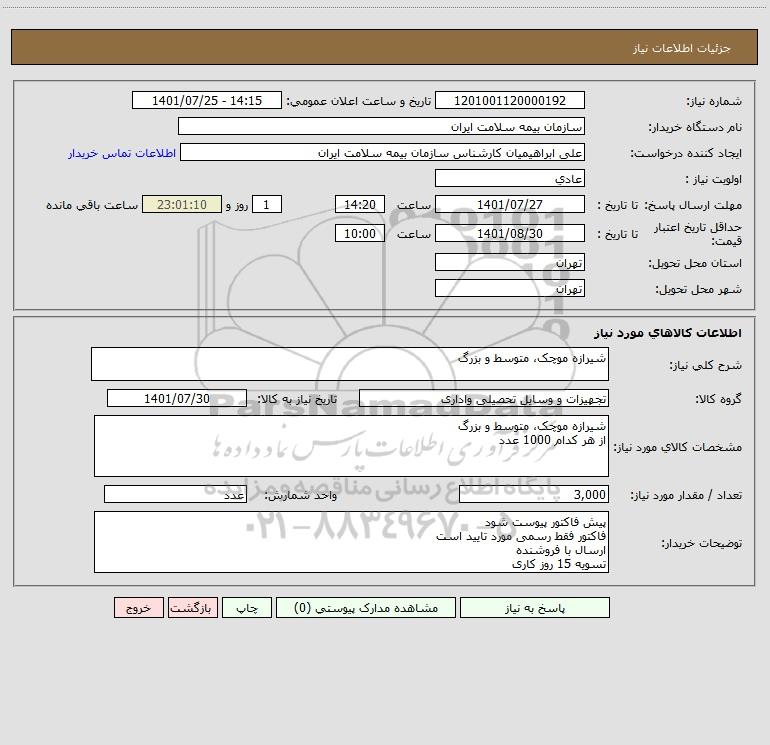Image resolution: width=770 pixels, height=745 pixels.
Task: Click the label توضیحات خریدار
Action: pyautogui.click(x=702, y=543)
